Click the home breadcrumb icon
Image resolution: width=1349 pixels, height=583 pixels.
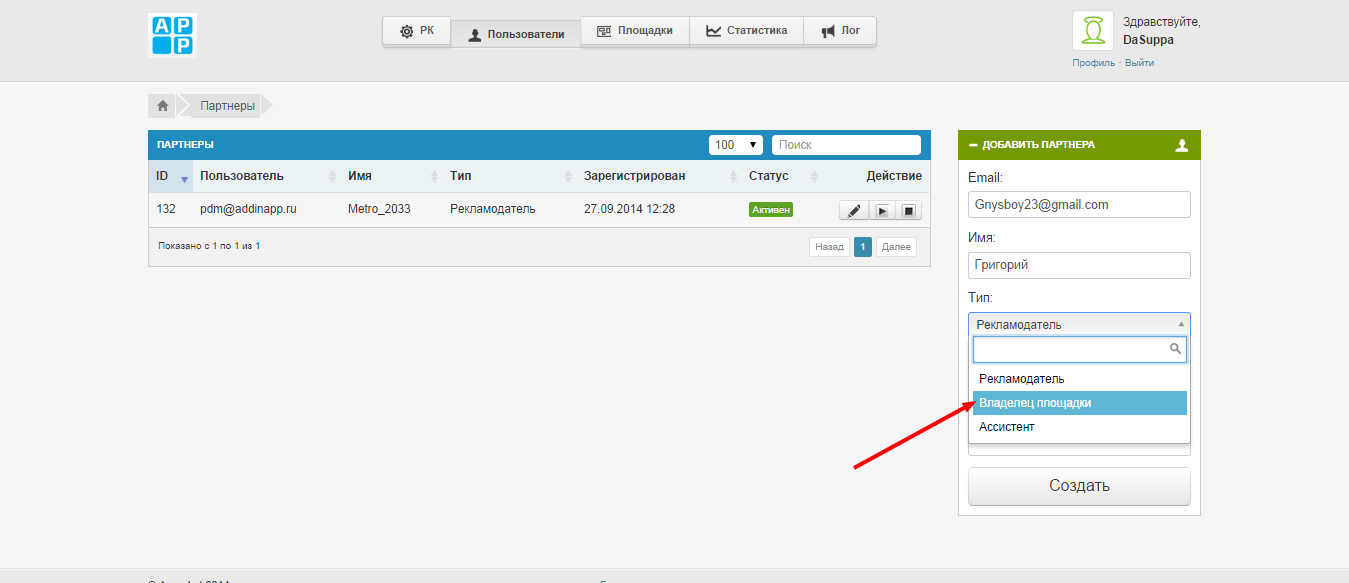tap(162, 105)
